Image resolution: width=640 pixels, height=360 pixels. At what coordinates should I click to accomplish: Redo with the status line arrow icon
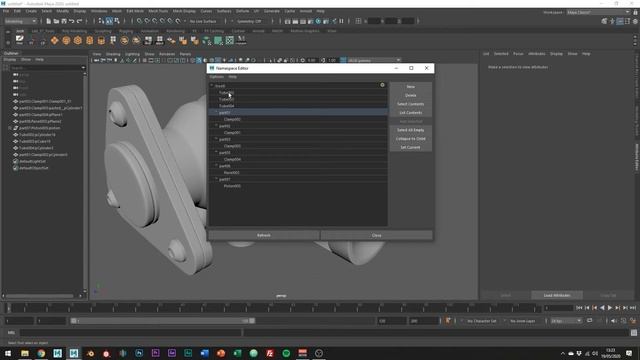(x=79, y=21)
